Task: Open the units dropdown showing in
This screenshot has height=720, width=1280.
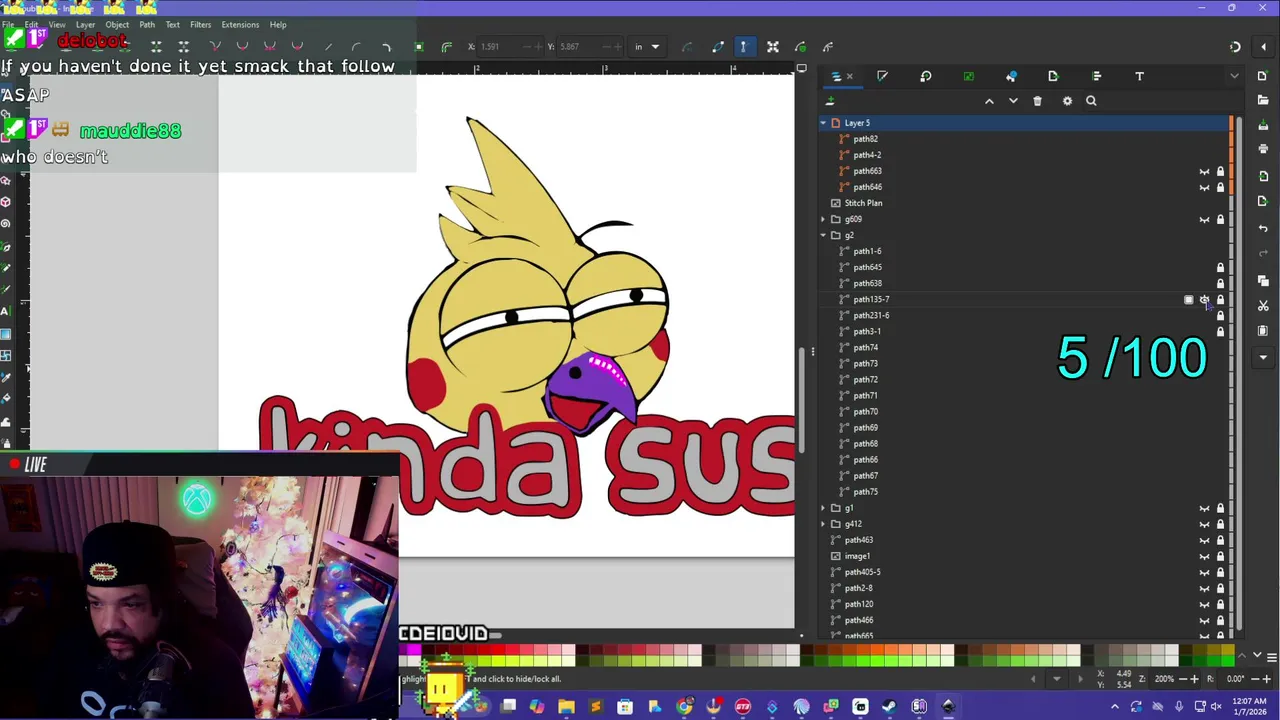Action: (647, 47)
